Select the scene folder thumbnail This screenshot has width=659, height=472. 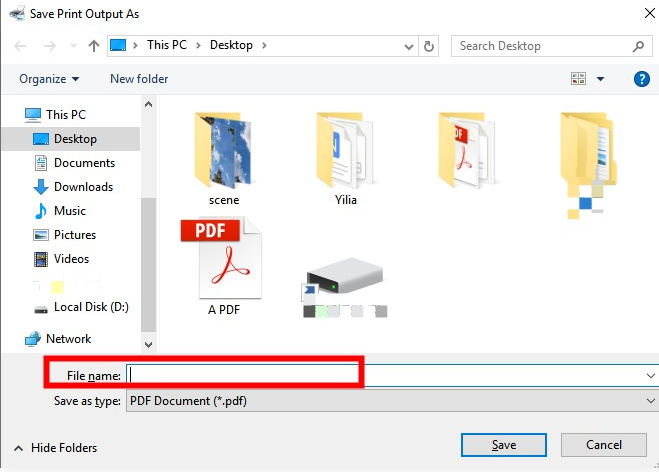[x=223, y=150]
